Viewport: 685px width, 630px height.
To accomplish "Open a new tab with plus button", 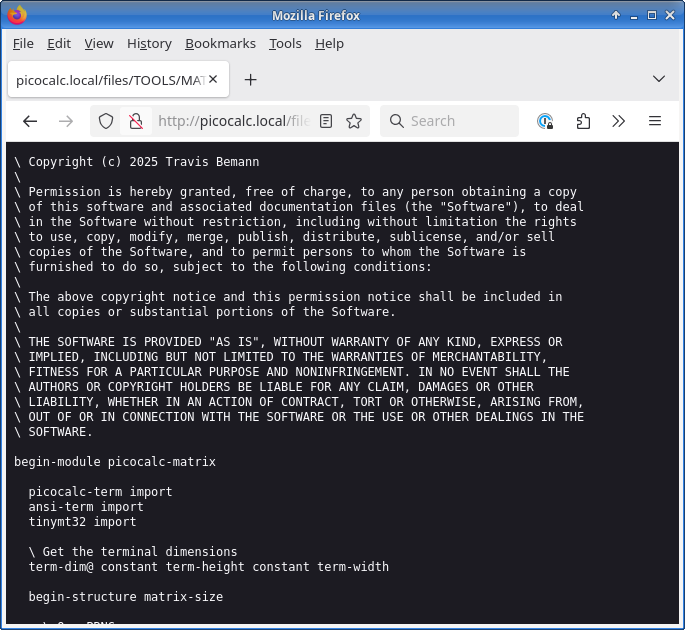I will click(x=250, y=80).
